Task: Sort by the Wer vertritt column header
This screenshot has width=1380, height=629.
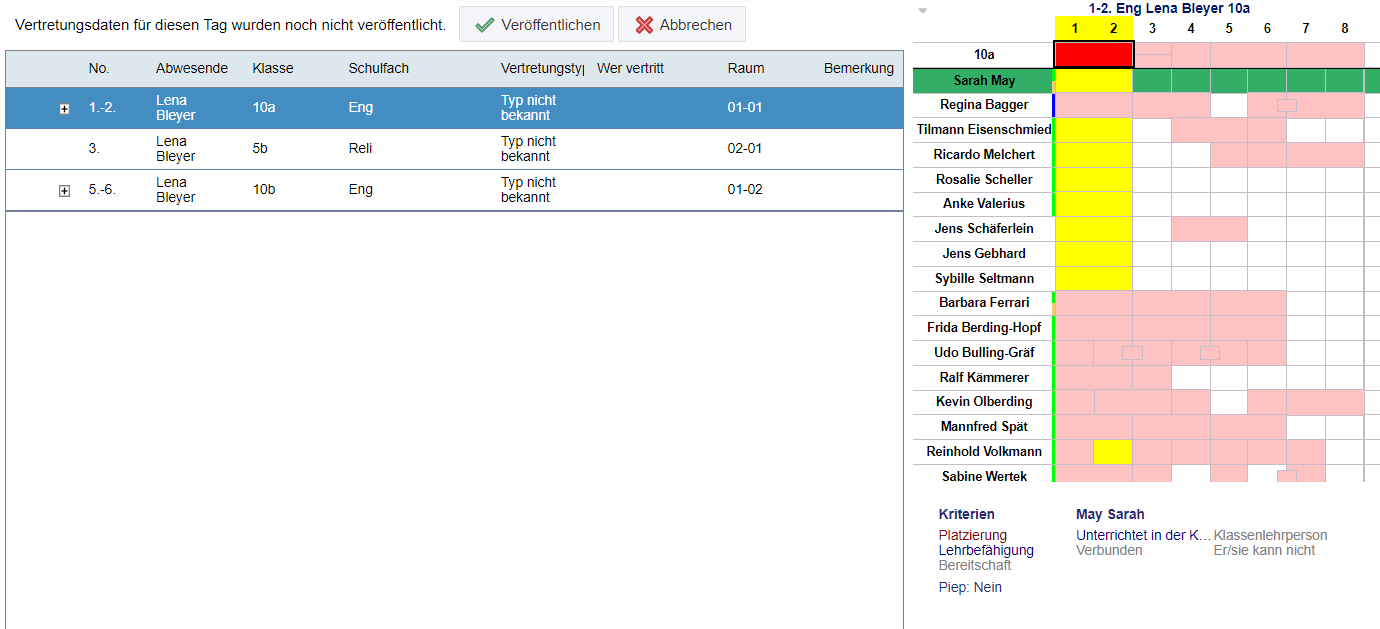Action: [x=630, y=68]
